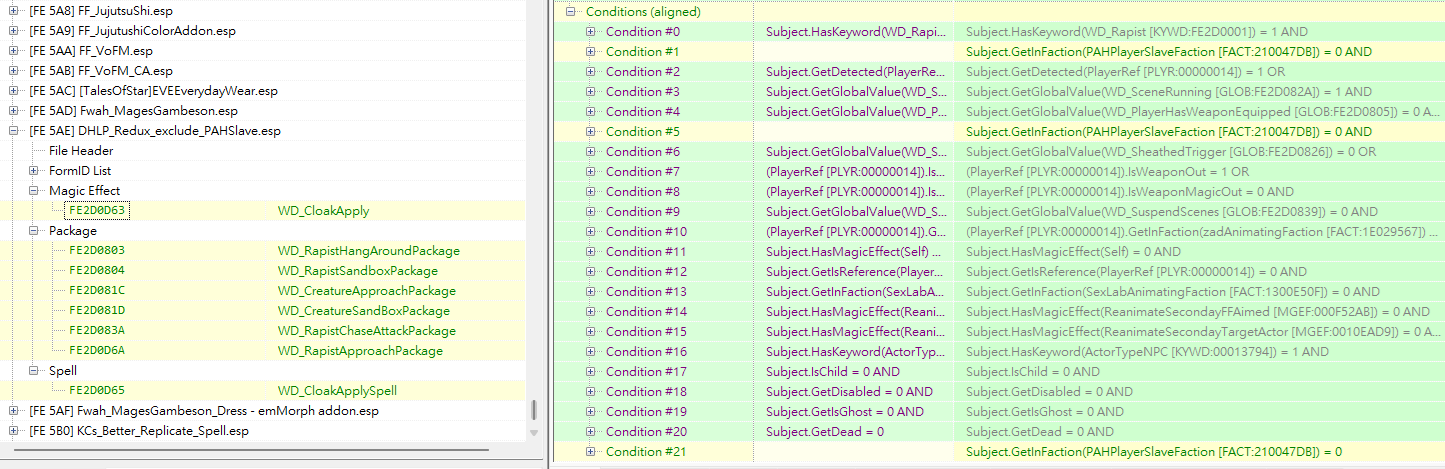1445x469 pixels.
Task: Select WD_CreatureSandBoxPackage record
Action: click(364, 311)
